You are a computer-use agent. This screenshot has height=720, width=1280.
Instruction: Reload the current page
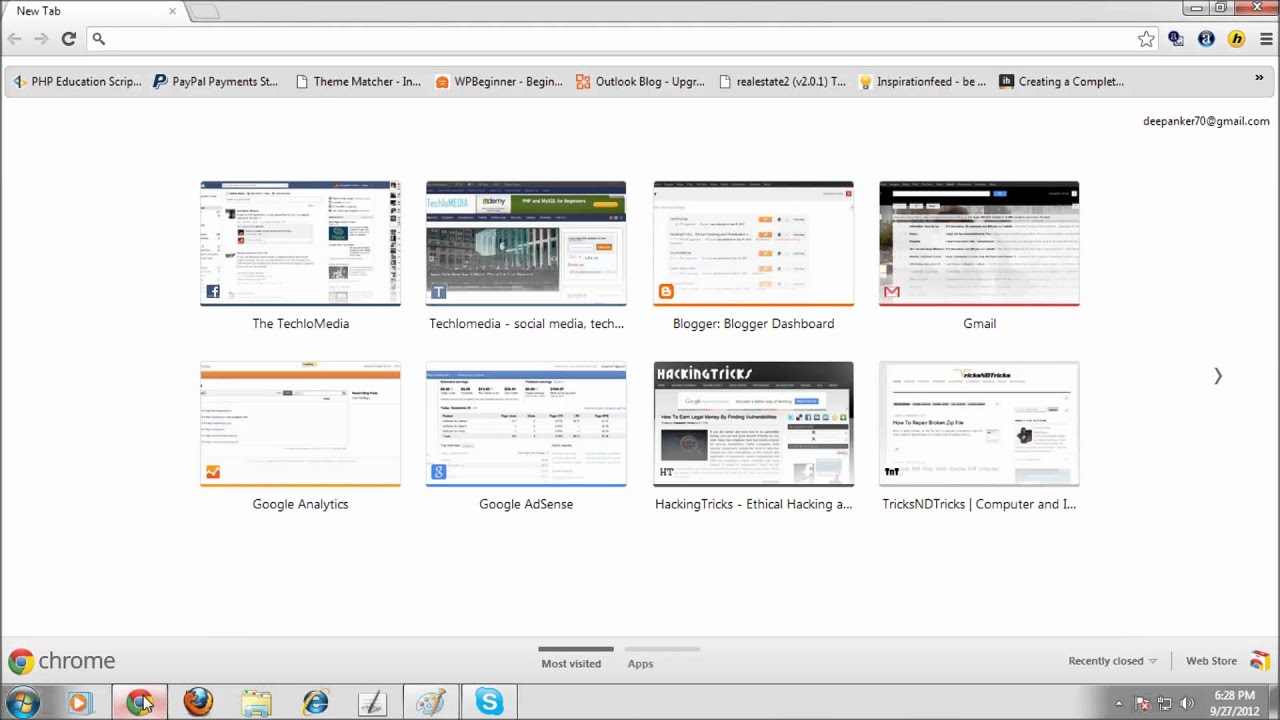[68, 39]
